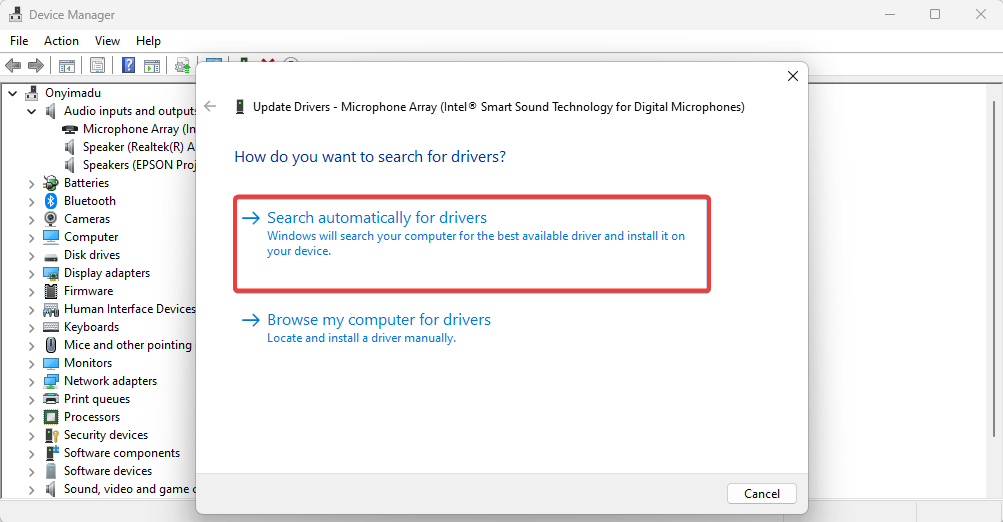1003x522 pixels.
Task: Click the Firmware chip icon
Action: point(51,291)
